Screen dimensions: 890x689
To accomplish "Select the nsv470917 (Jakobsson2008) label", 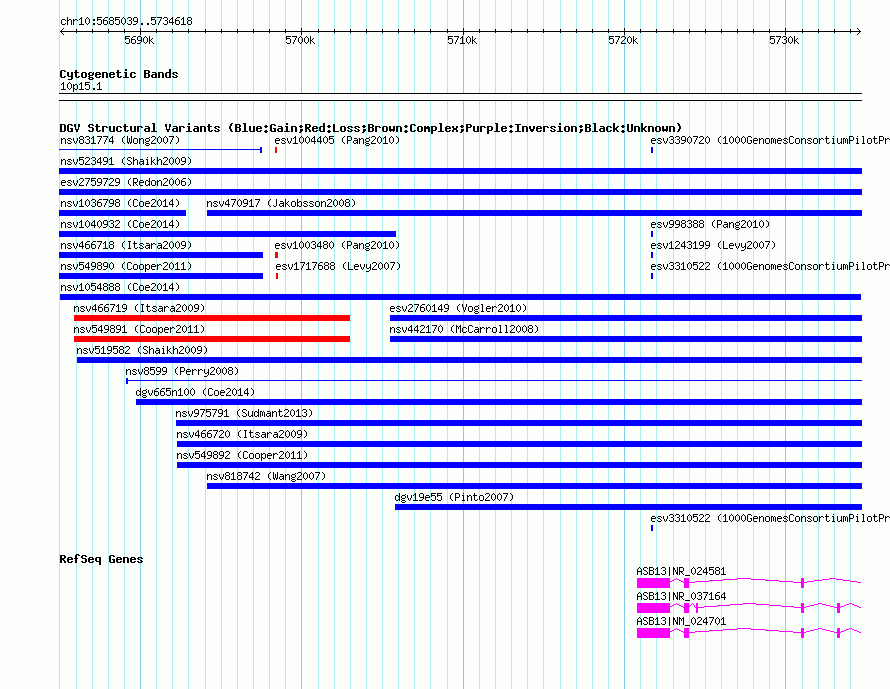I will 281,203.
